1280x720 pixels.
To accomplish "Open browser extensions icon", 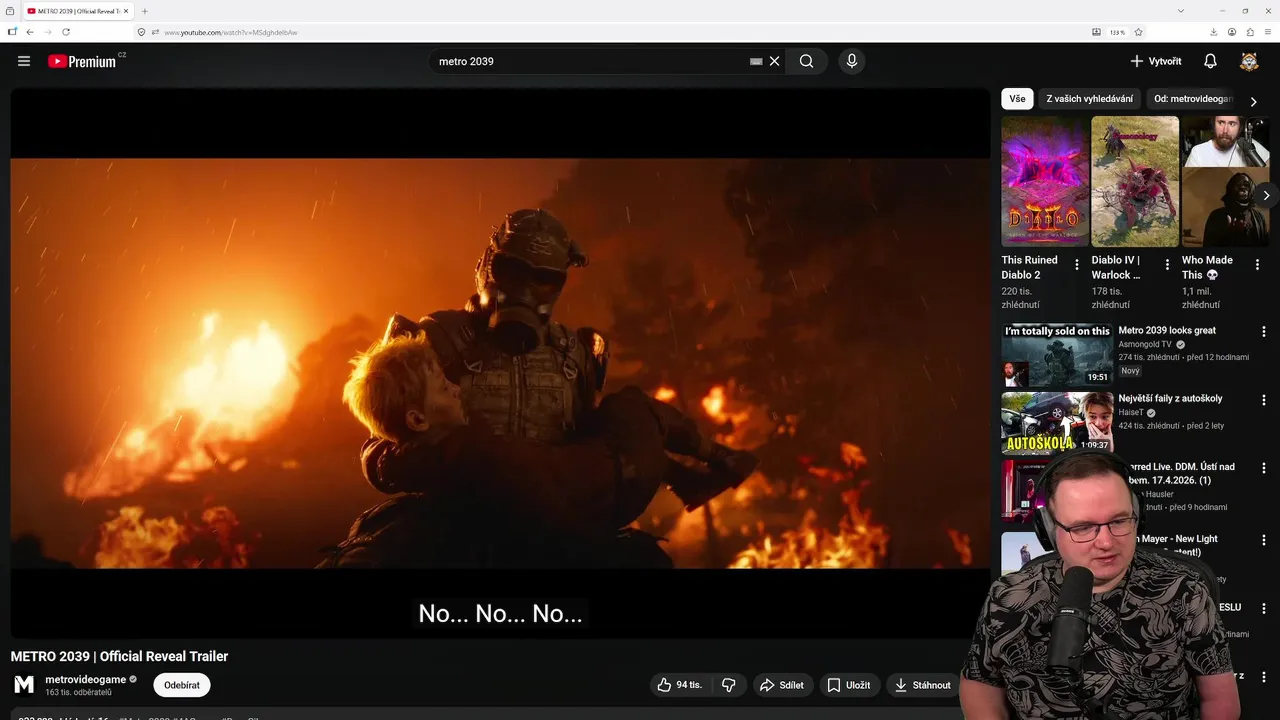I will (1250, 32).
